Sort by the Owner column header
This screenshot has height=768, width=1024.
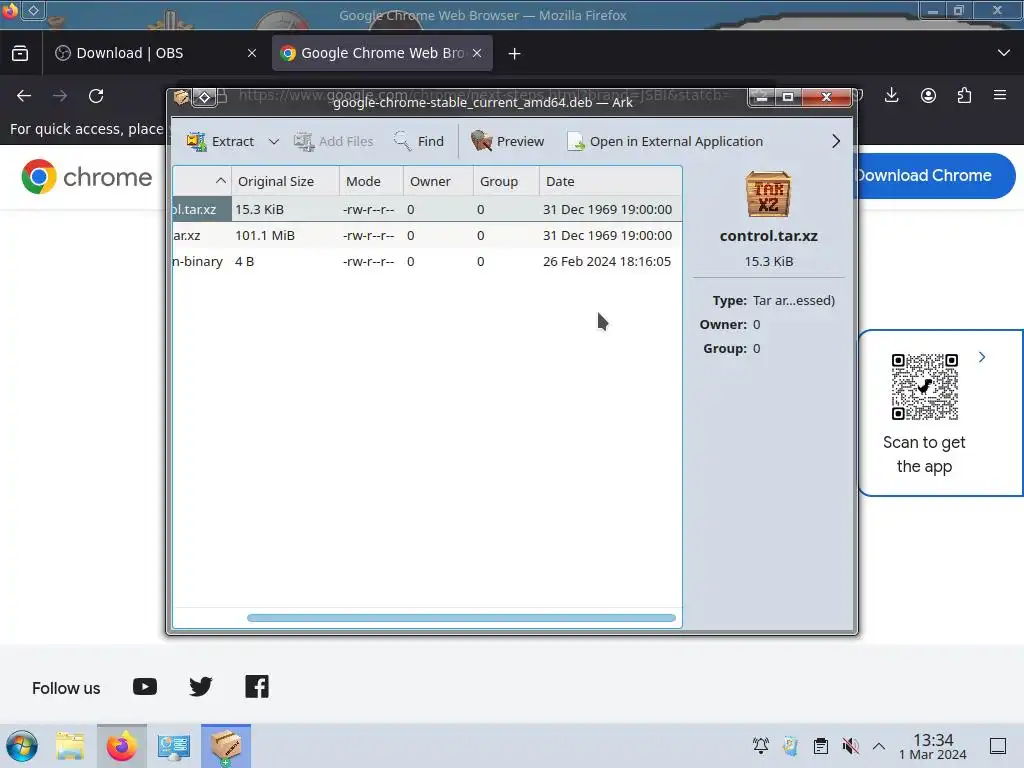click(438, 181)
